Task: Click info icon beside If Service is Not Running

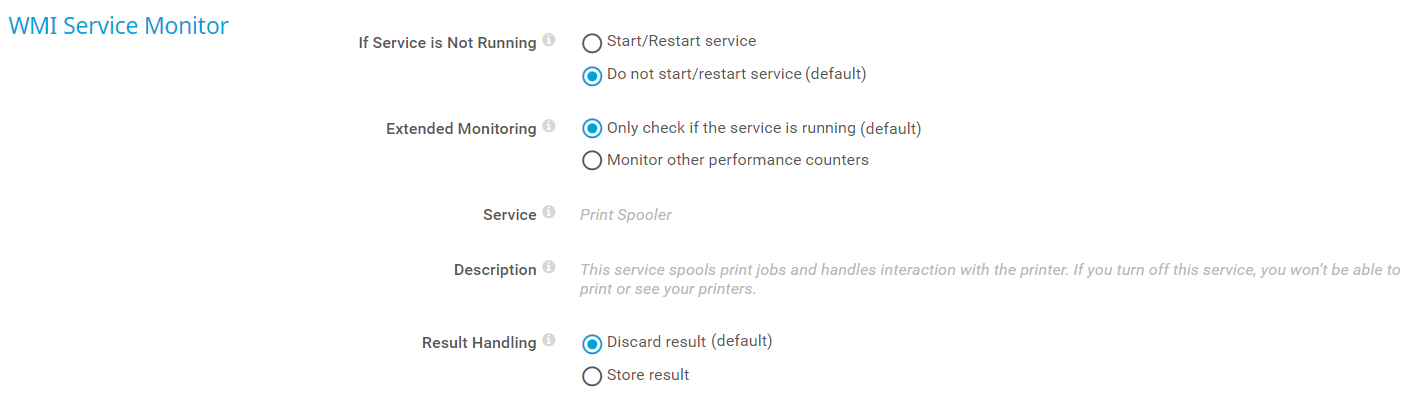Action: 549,41
